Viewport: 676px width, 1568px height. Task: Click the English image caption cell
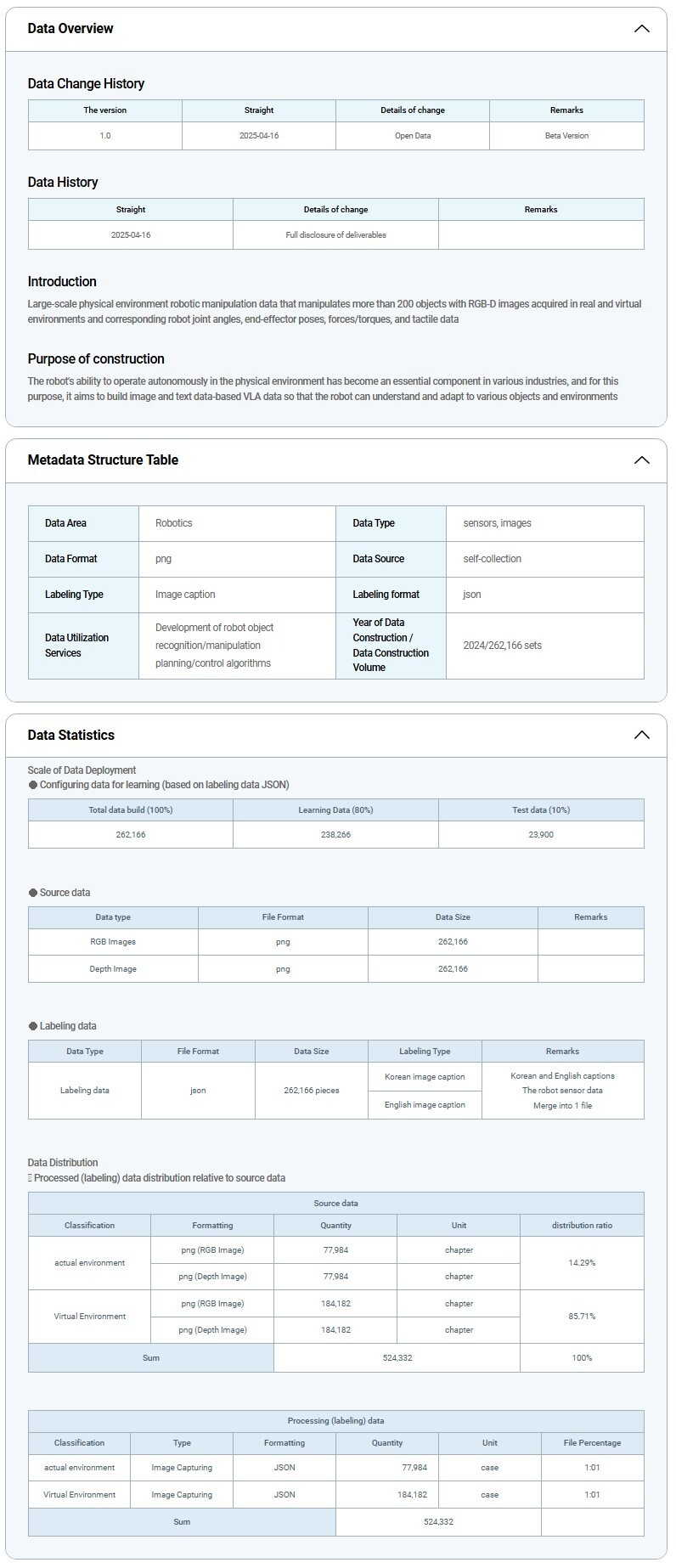click(425, 1105)
